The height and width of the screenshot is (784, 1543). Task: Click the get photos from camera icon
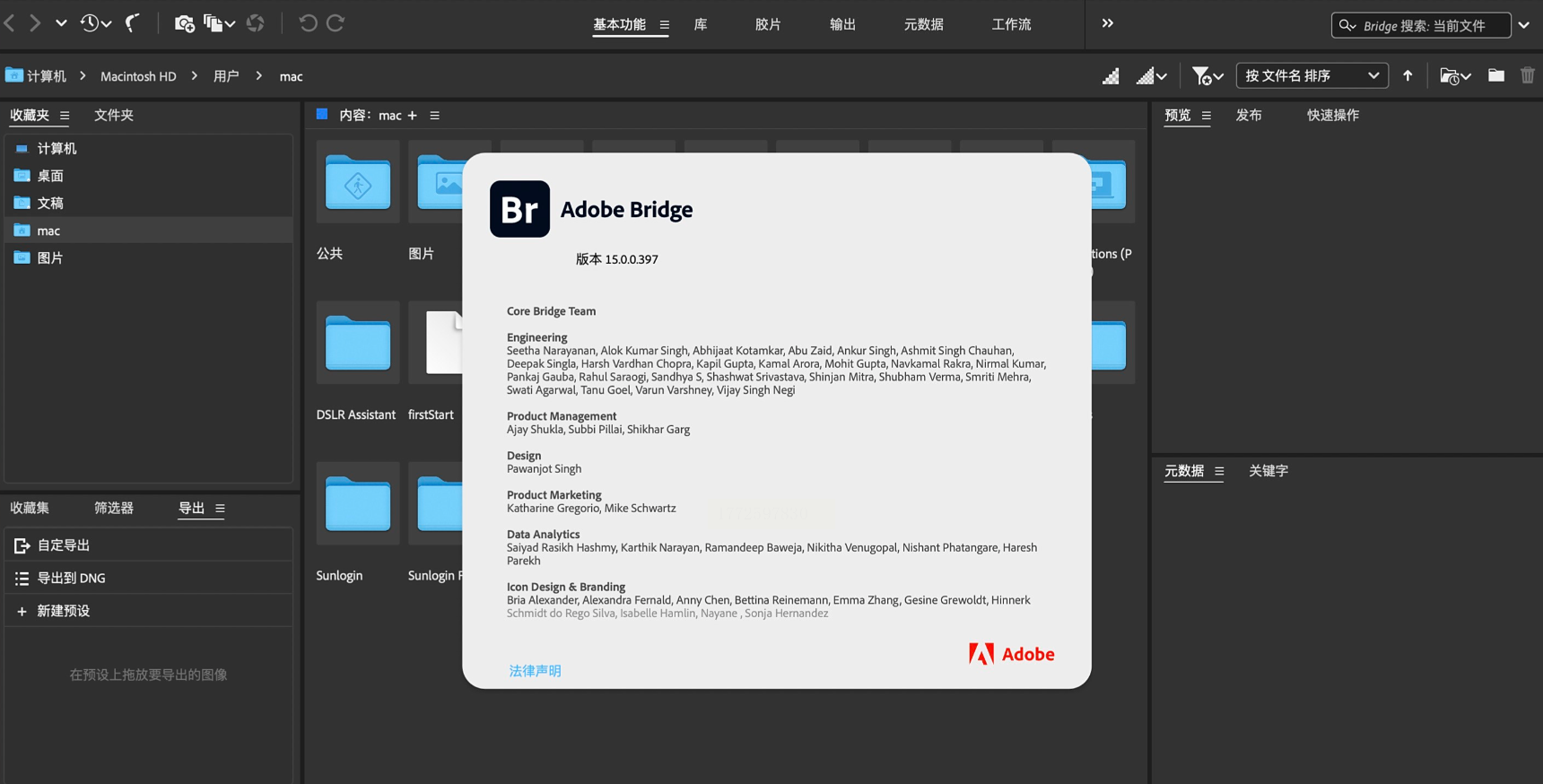[184, 23]
